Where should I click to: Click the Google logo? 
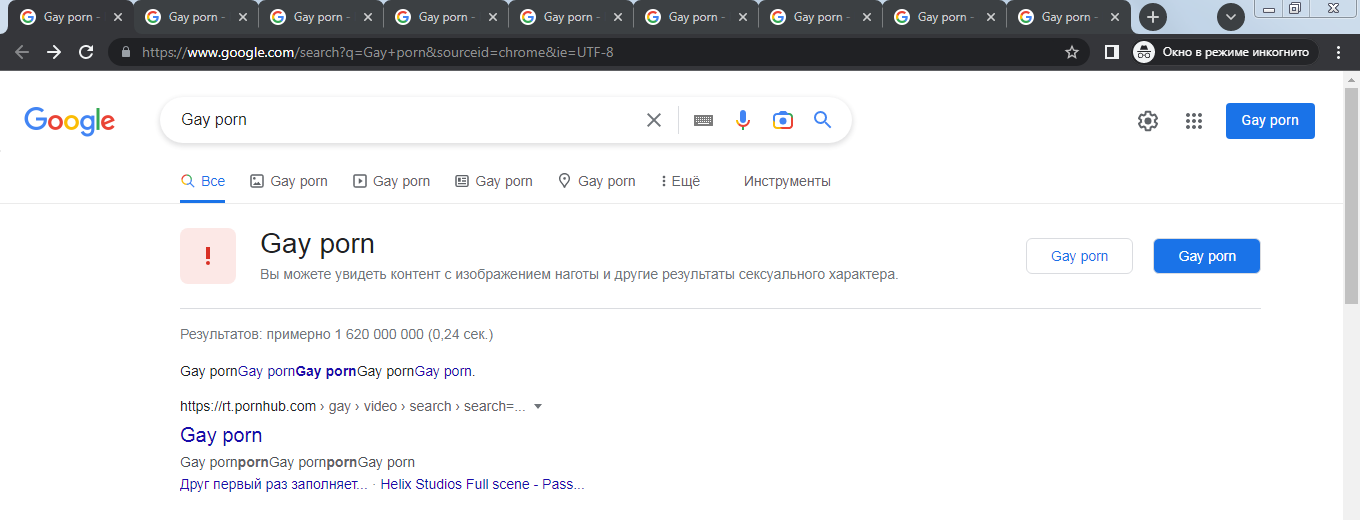click(70, 121)
